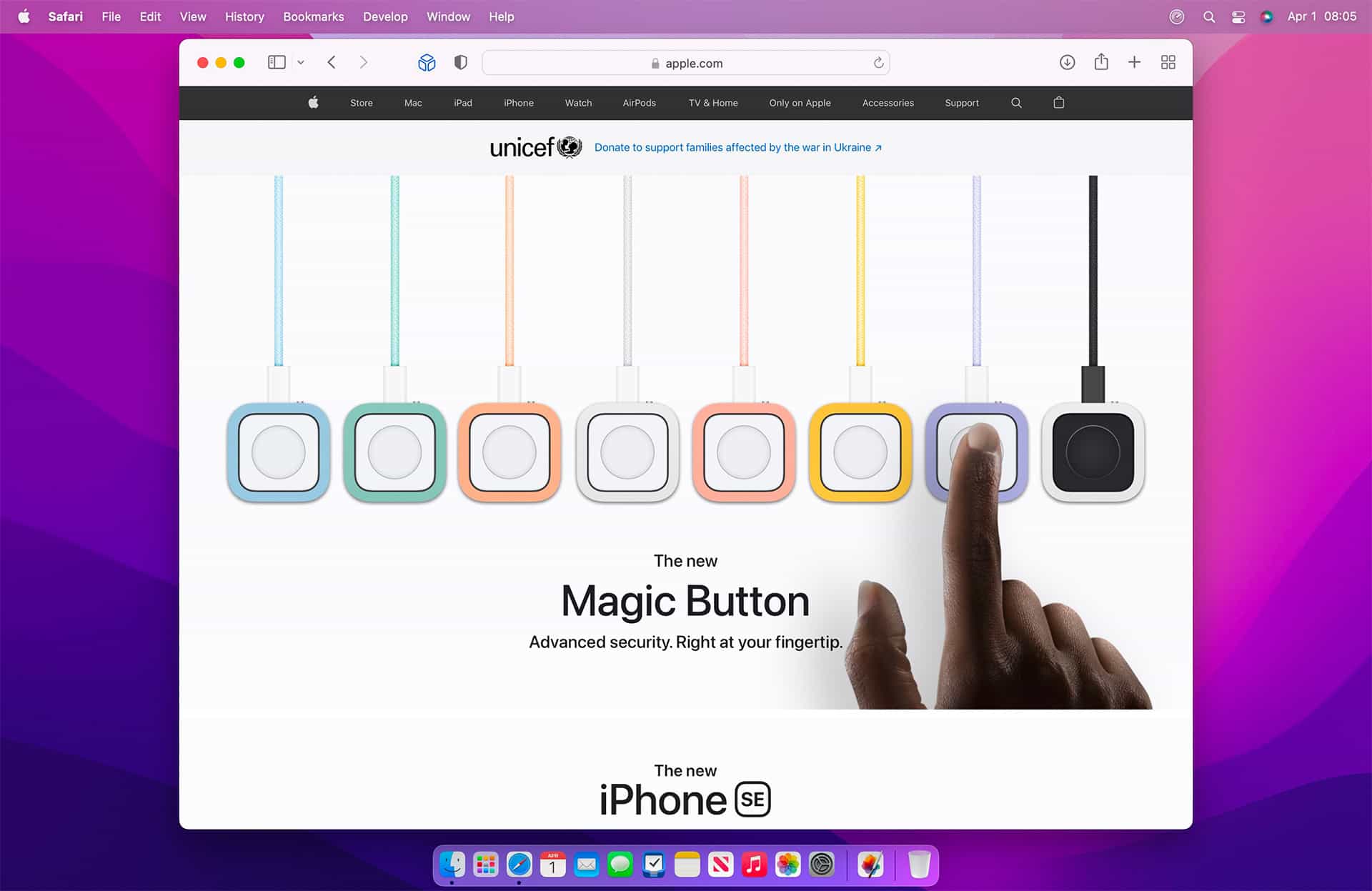
Task: Go to TV & Home
Action: [713, 103]
